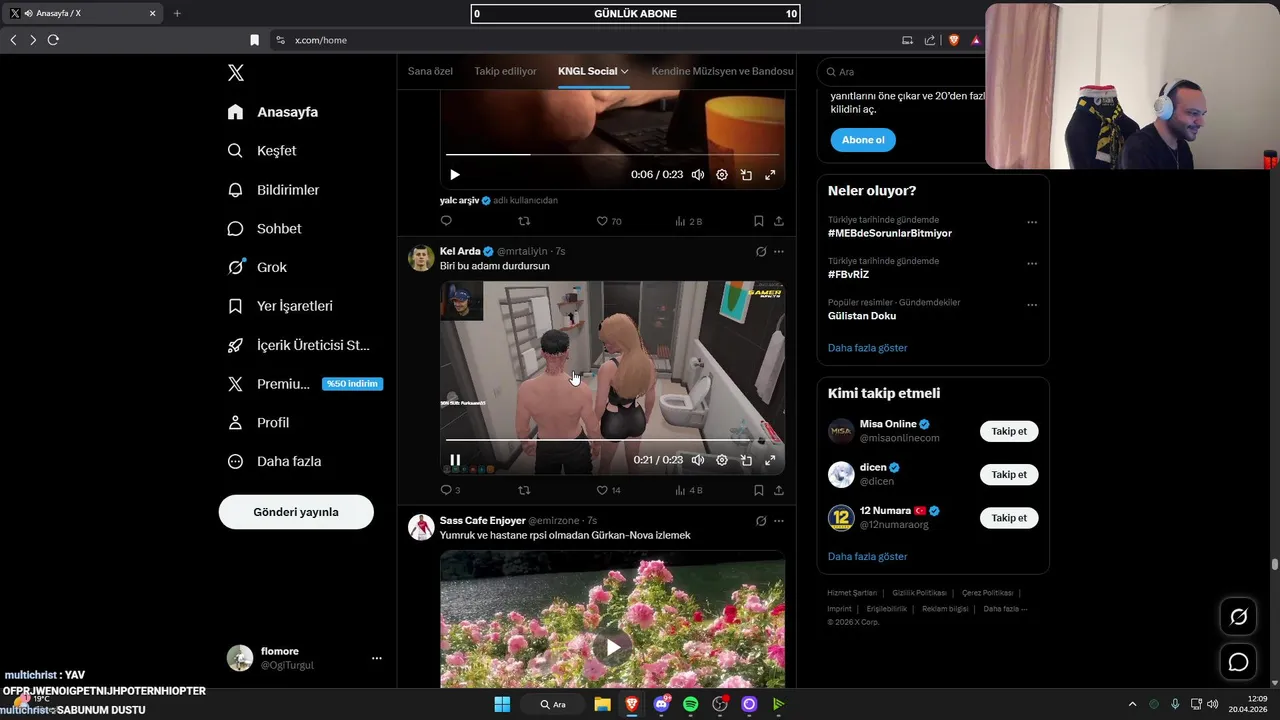Switch to Takip ediliyor tab
Viewport: 1280px width, 720px height.
pos(505,71)
